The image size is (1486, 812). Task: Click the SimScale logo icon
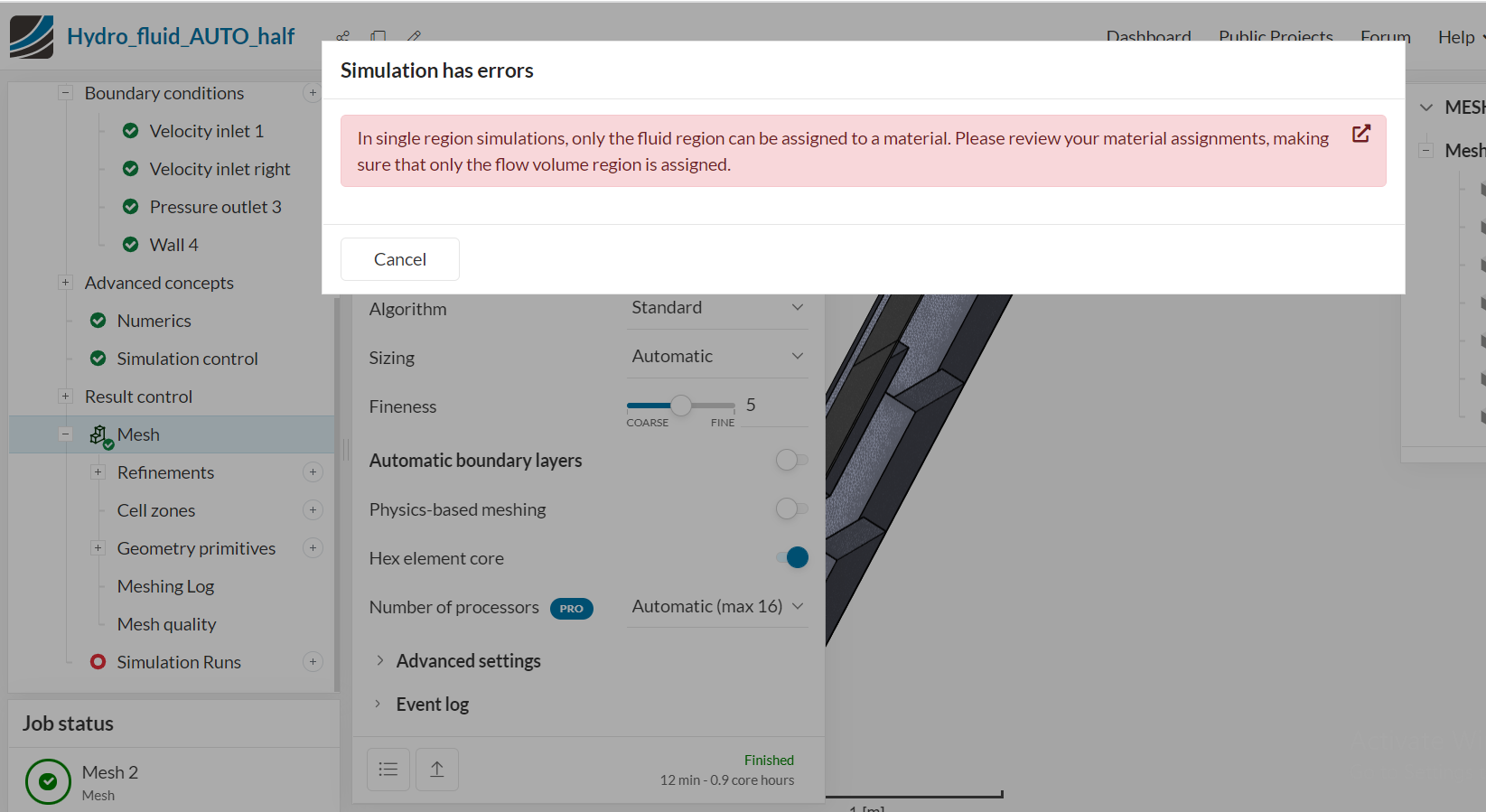pyautogui.click(x=32, y=37)
